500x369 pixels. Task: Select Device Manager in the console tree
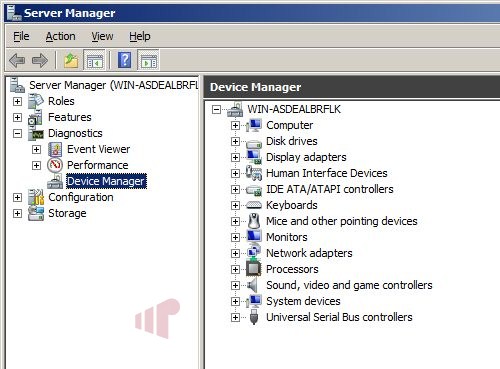click(x=106, y=181)
